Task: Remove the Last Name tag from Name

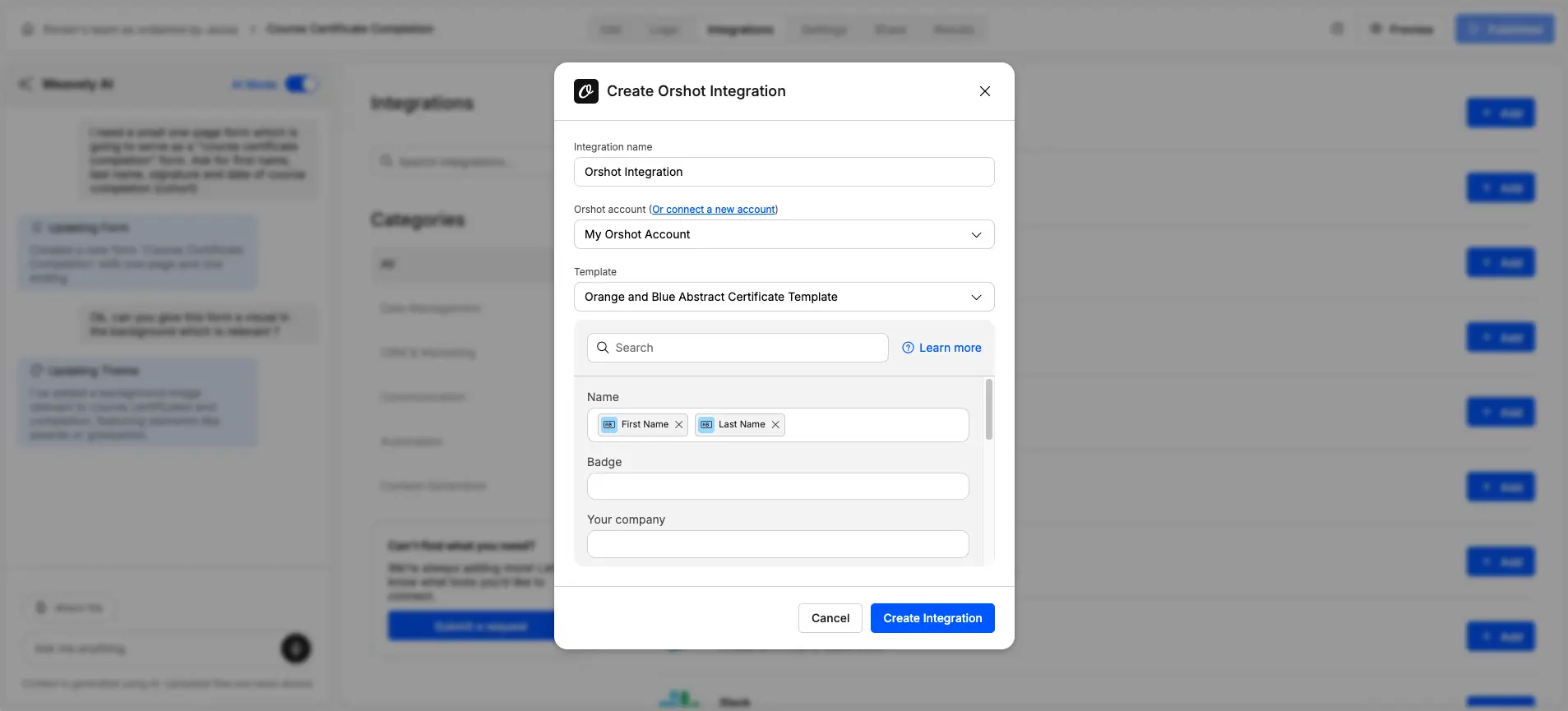Action: [775, 425]
